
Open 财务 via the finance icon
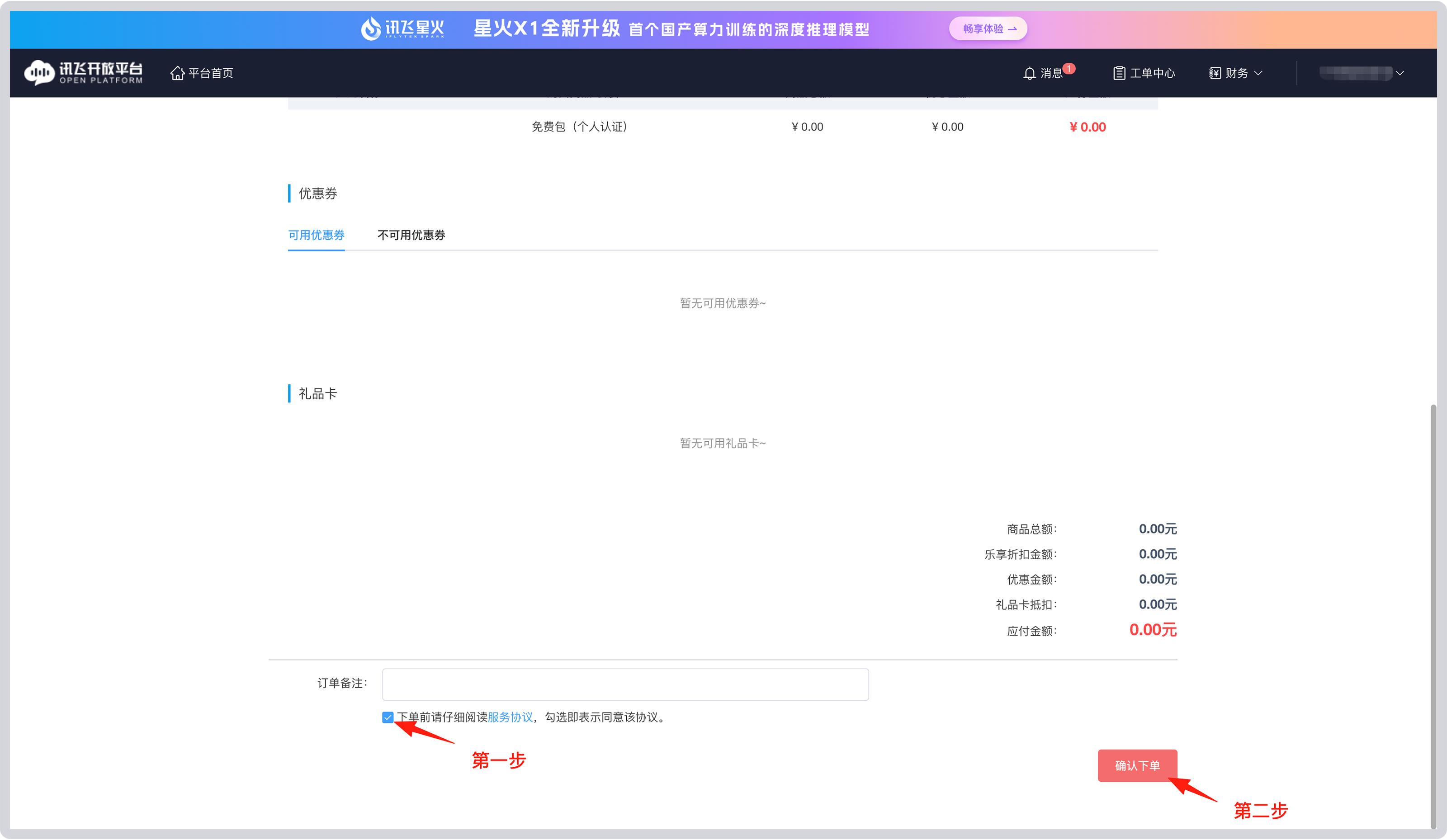pos(1215,72)
